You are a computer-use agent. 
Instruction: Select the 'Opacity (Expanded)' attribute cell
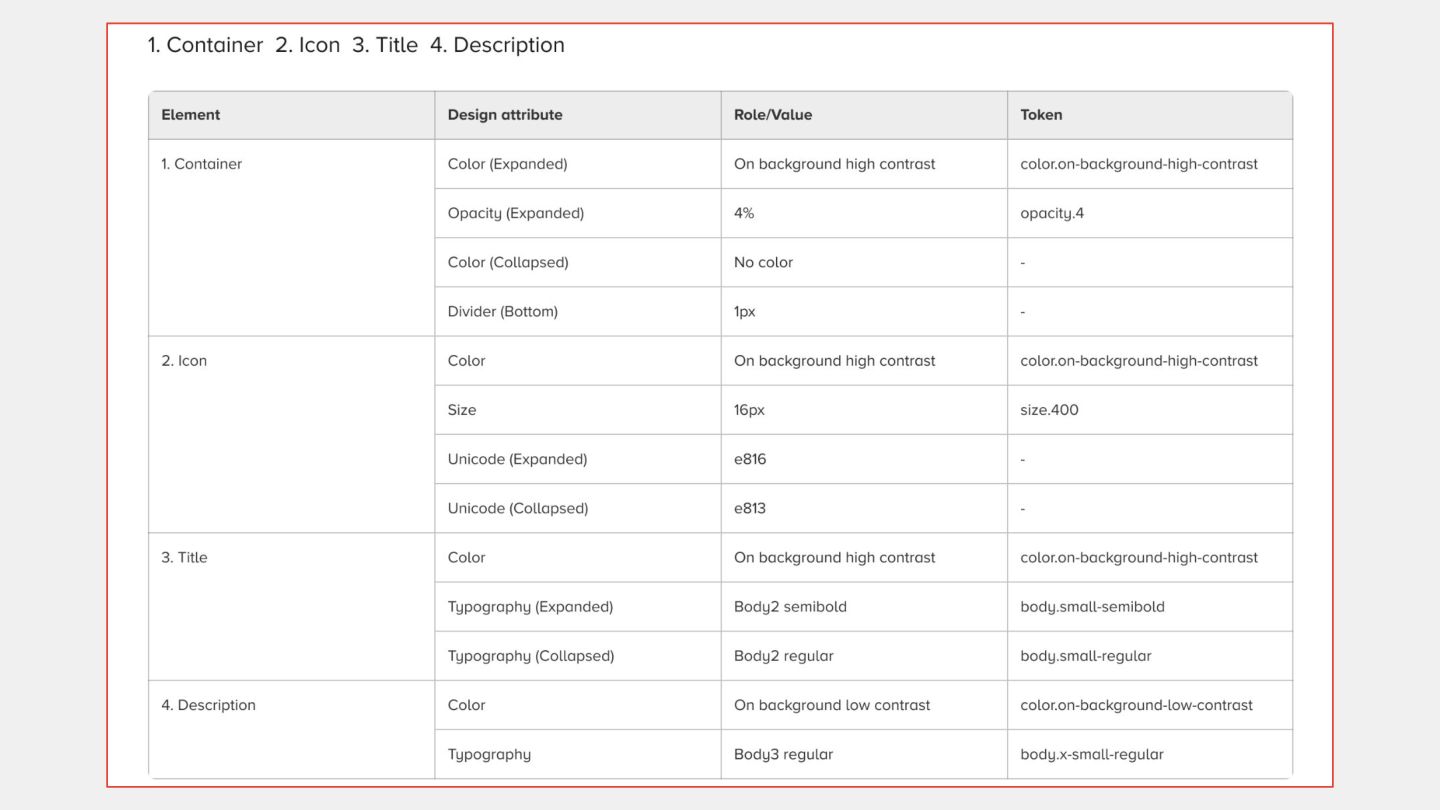(516, 213)
